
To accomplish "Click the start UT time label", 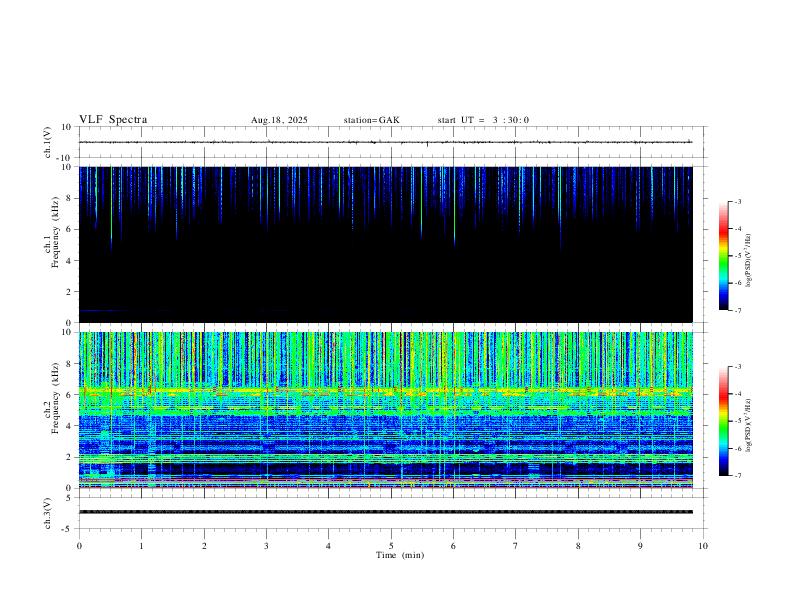I will [x=483, y=120].
